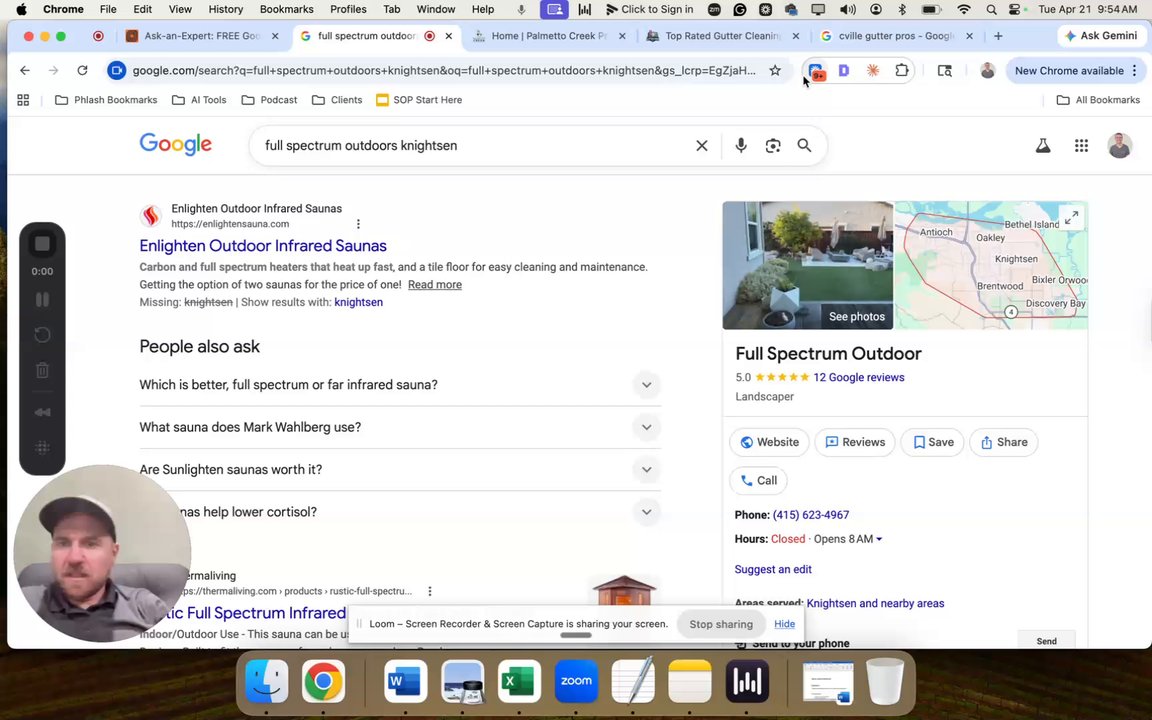Open Zoom from the Dock
The height and width of the screenshot is (720, 1152).
576,681
